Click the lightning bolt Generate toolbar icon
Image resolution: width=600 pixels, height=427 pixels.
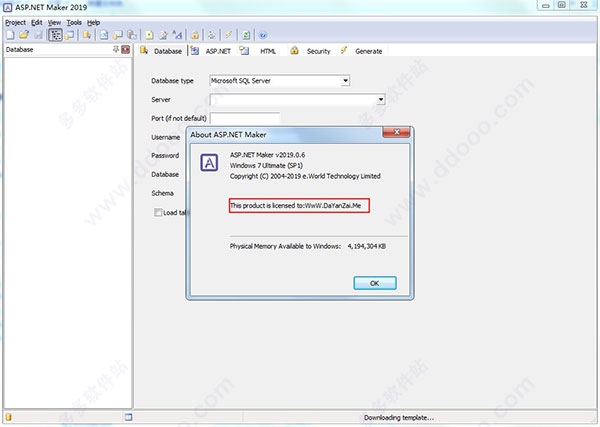(x=228, y=35)
